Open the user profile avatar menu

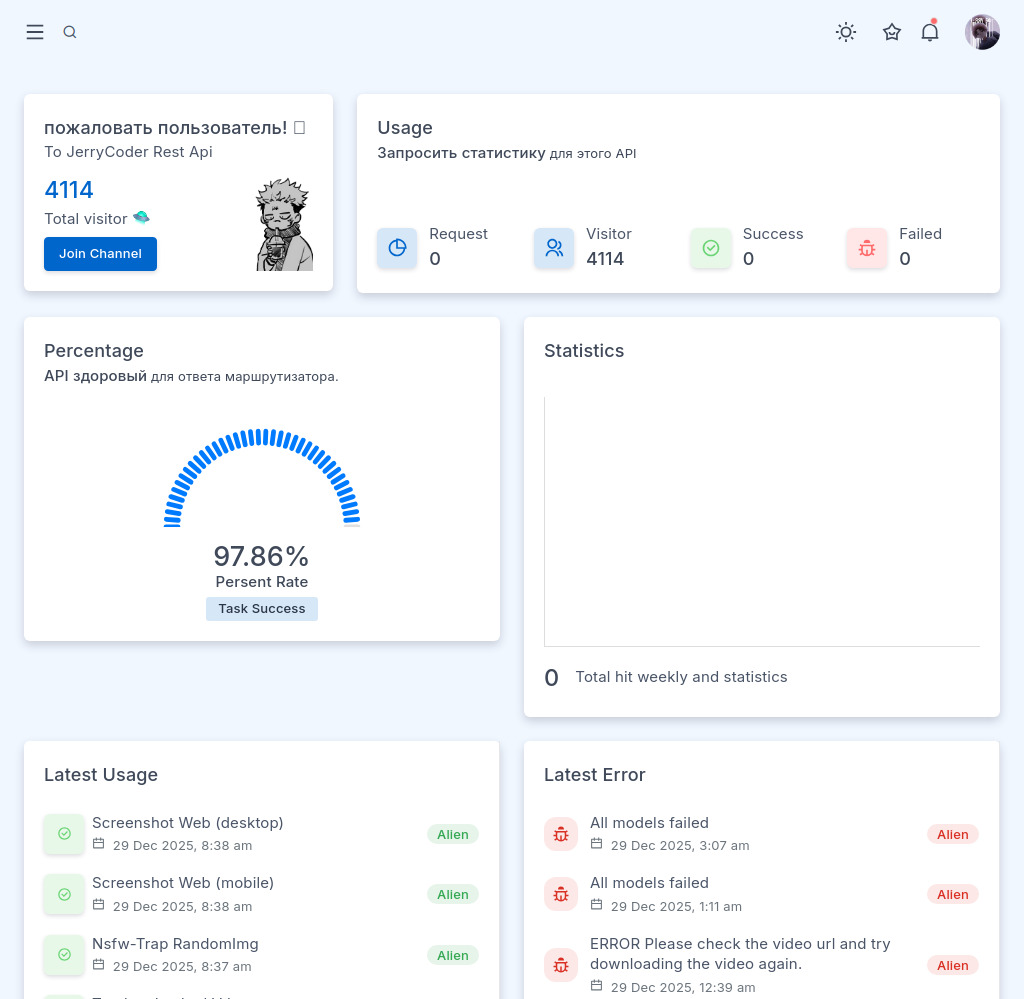pos(982,32)
